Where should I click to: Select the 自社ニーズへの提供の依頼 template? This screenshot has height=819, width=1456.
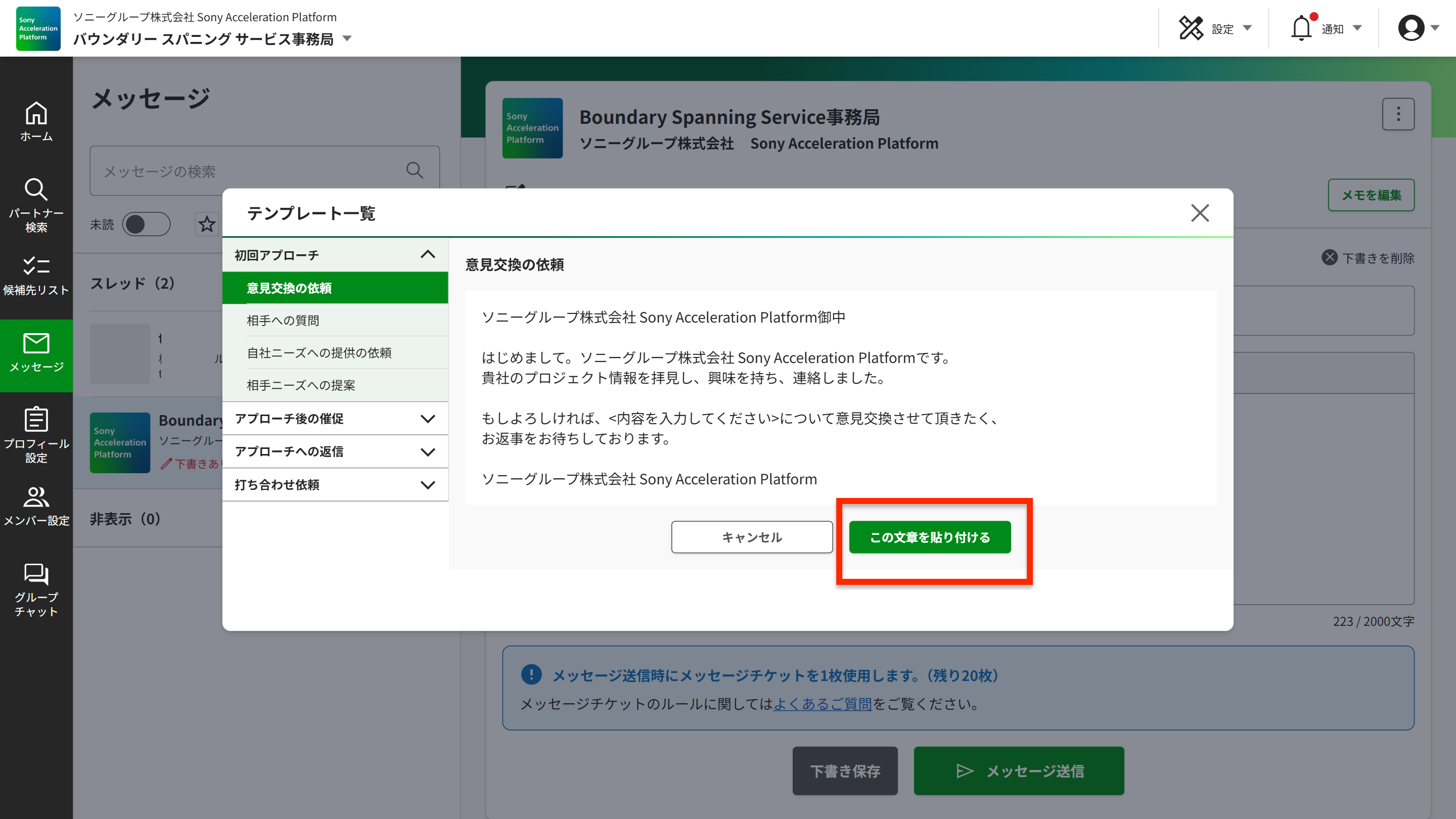coord(319,353)
